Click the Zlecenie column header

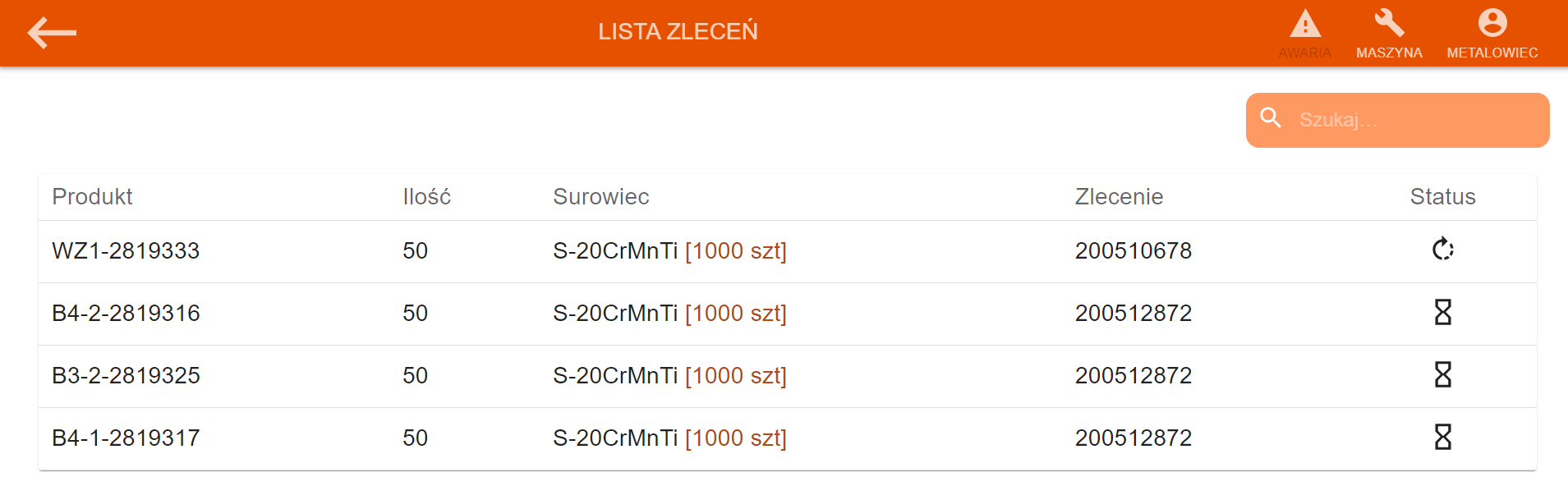pyautogui.click(x=1119, y=197)
